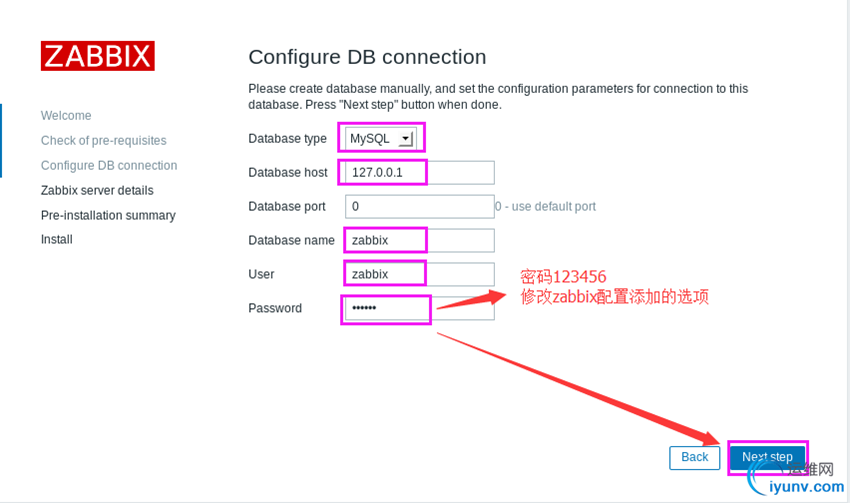Image resolution: width=850 pixels, height=503 pixels.
Task: Select the Install step in the sidebar
Action: pyautogui.click(x=57, y=240)
